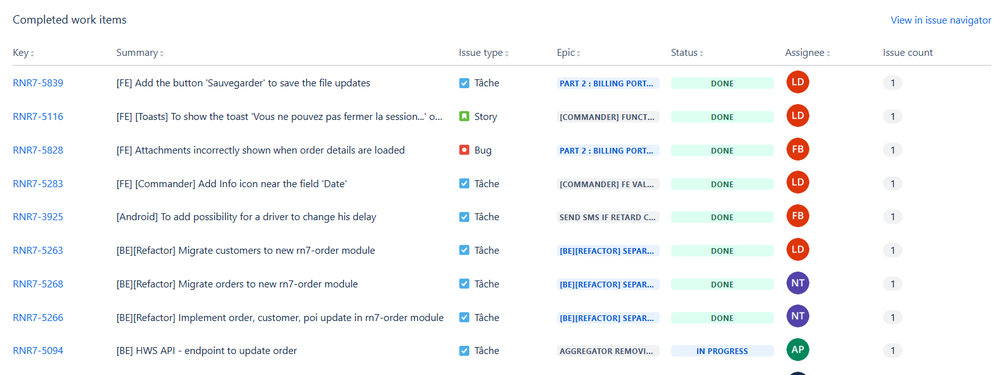Open NT assignee avatar on RNR7-5268 row
The image size is (999, 375).
(798, 283)
